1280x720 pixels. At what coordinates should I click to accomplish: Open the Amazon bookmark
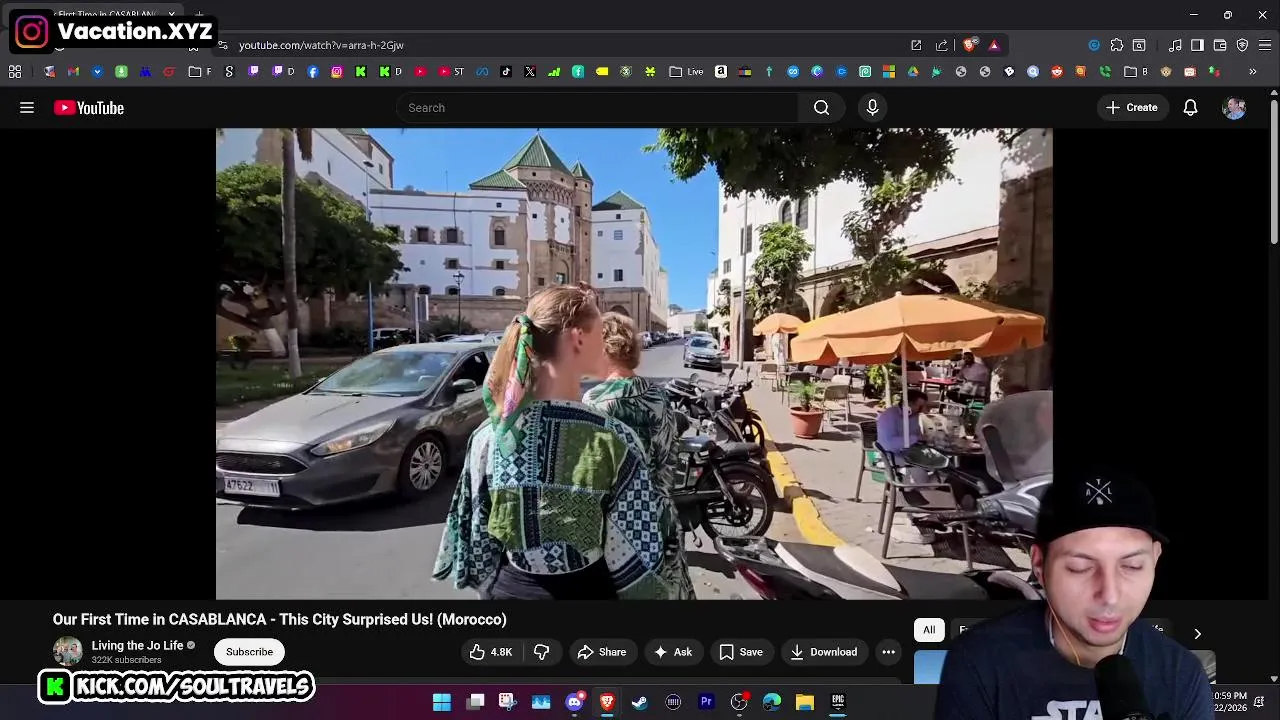point(721,72)
